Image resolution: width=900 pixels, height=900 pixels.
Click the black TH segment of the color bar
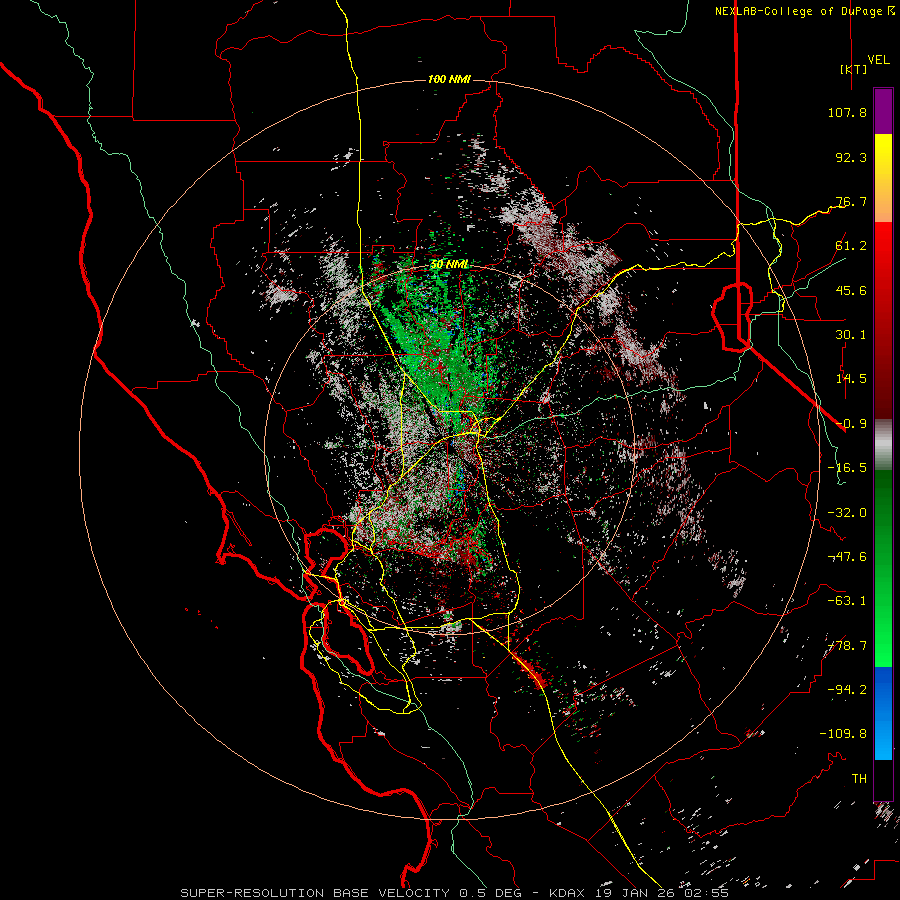point(883,779)
